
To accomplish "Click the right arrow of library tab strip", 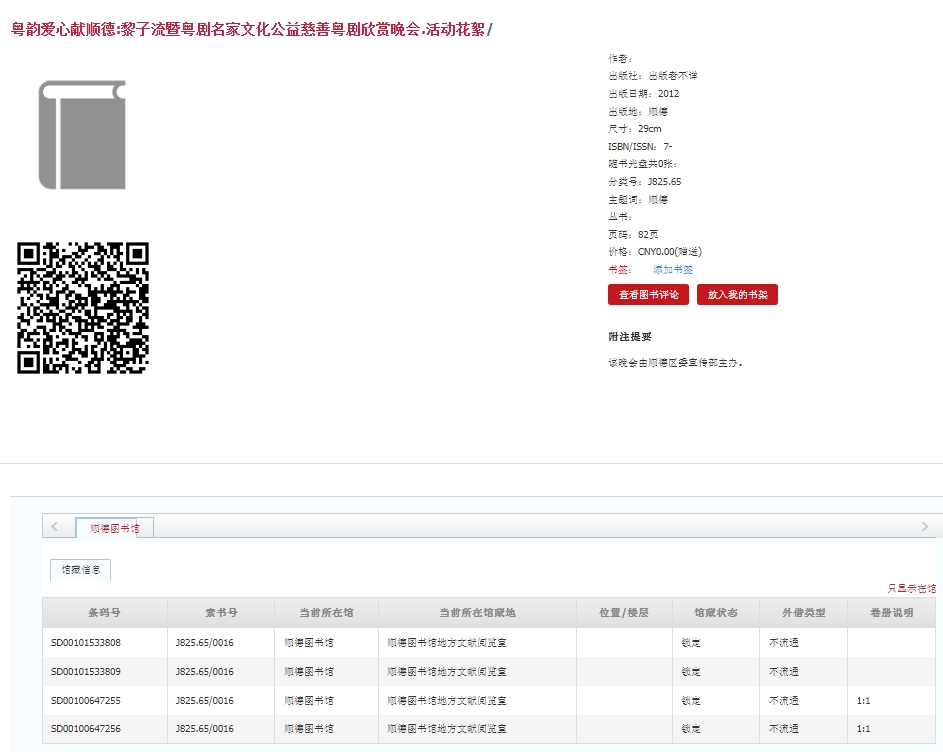I will point(925,527).
